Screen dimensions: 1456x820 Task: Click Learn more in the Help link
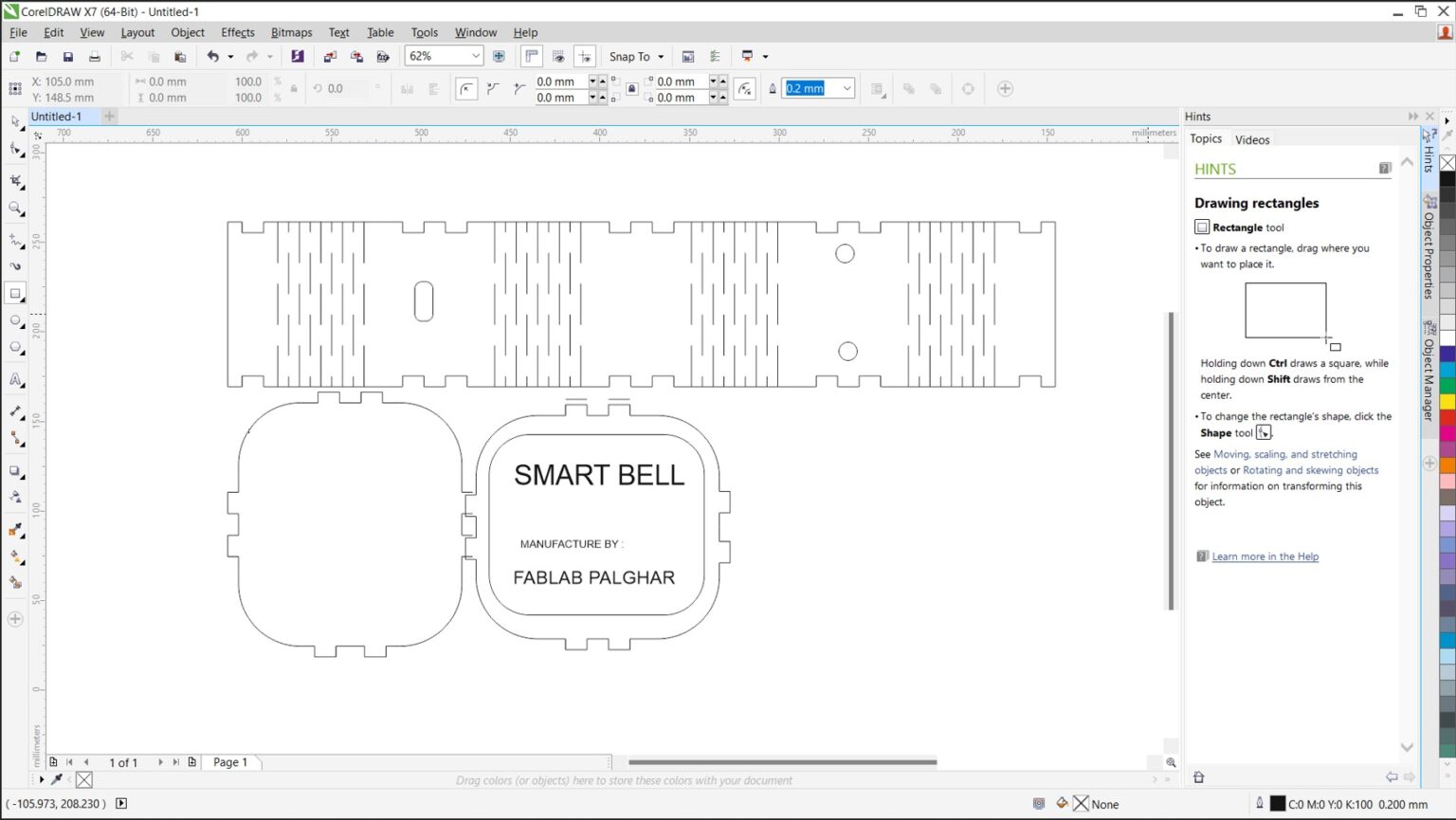[x=1265, y=556]
